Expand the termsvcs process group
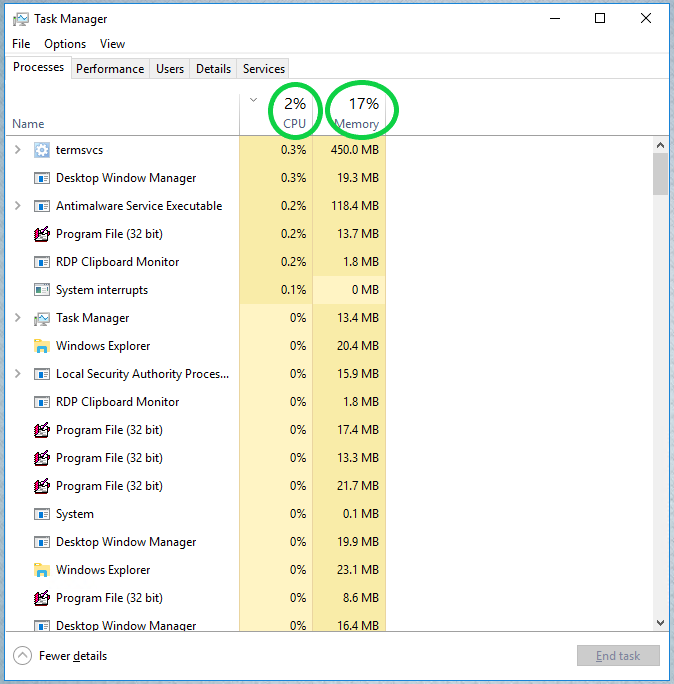The width and height of the screenshot is (674, 684). [x=17, y=150]
